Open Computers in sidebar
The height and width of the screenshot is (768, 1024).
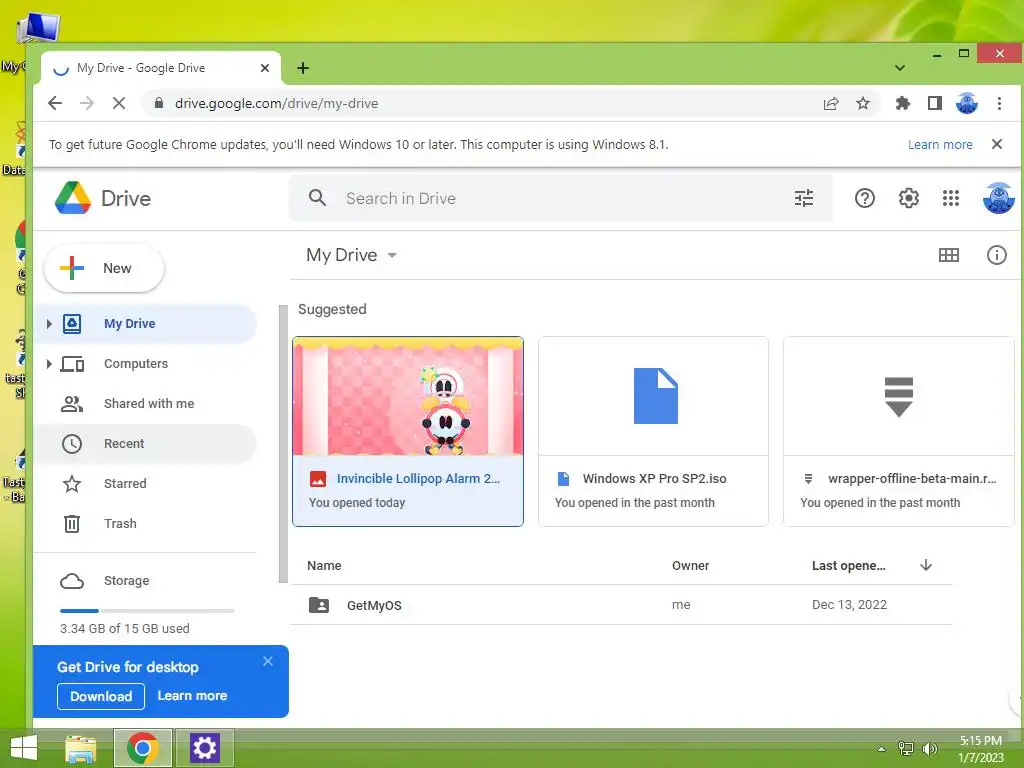pos(145,364)
